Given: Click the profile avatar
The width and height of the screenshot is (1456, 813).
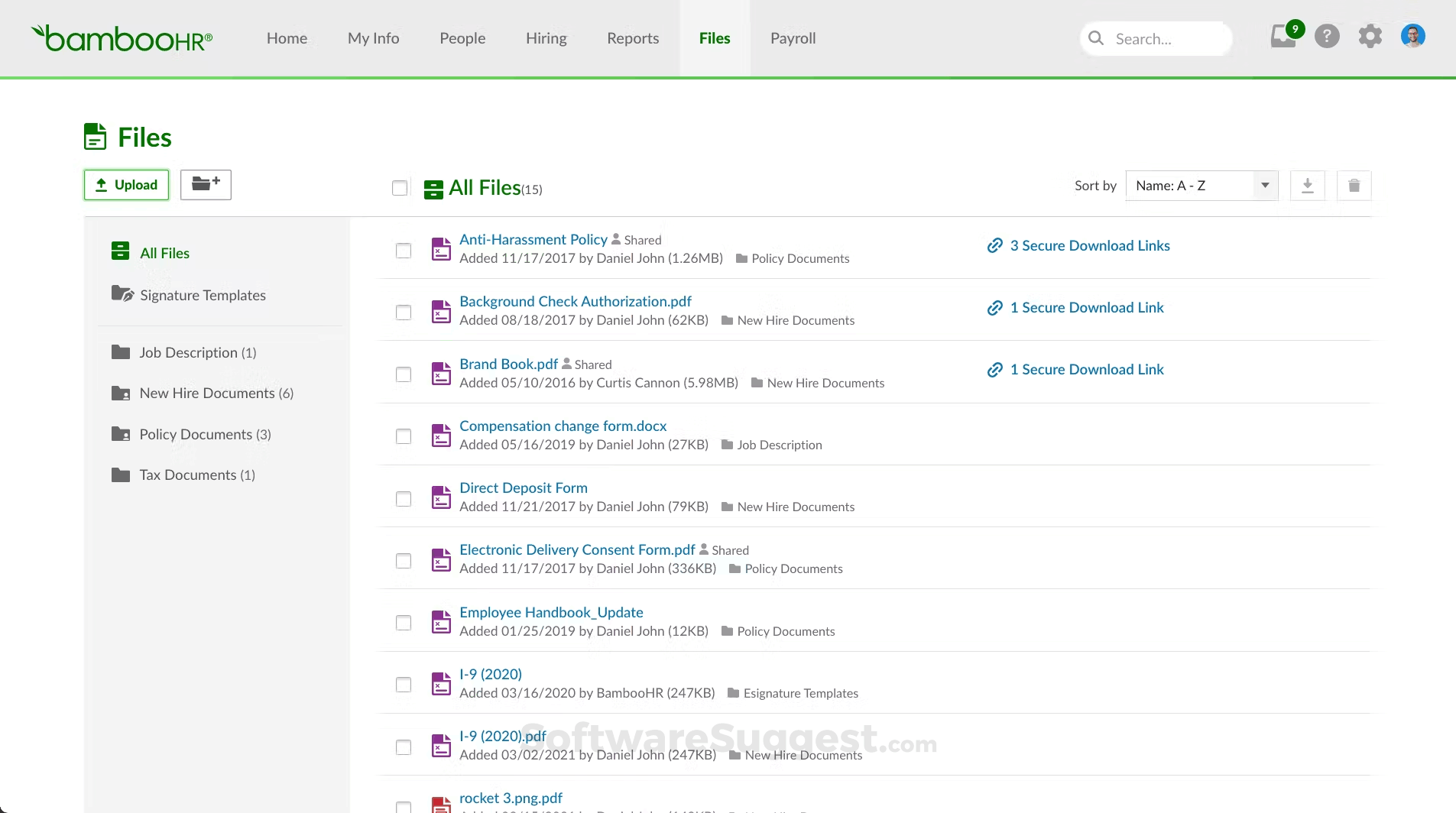Looking at the screenshot, I should 1412,36.
